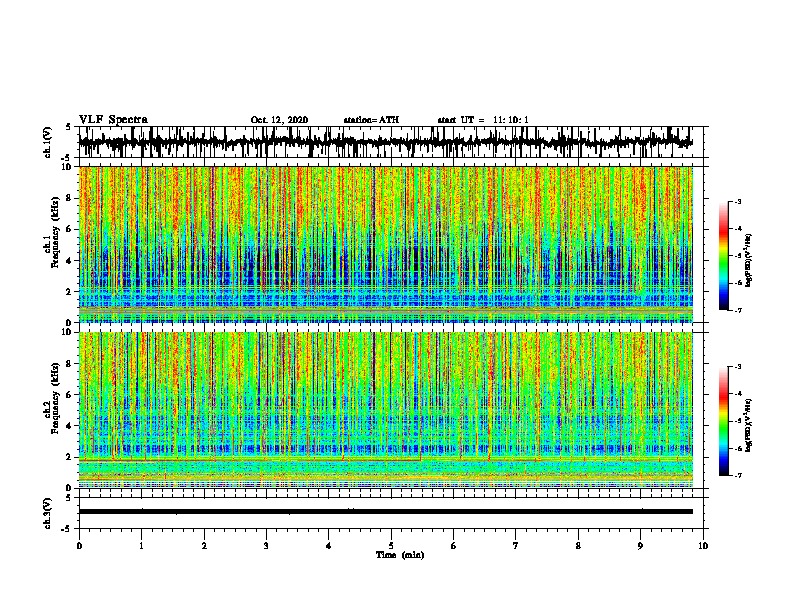Click the "5" volt tick on ch.3 panel

pos(68,498)
